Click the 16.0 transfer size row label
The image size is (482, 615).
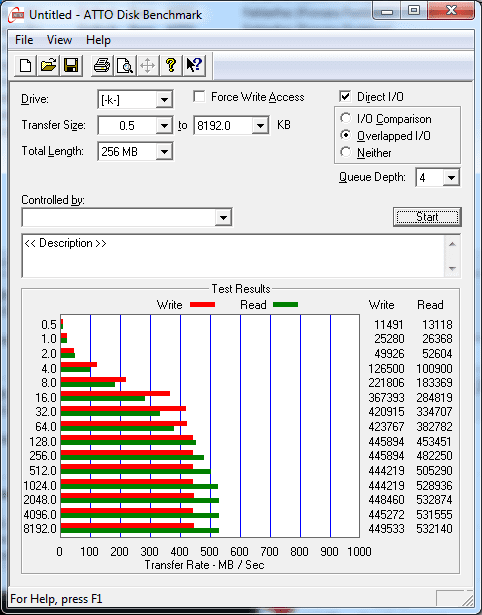46,398
